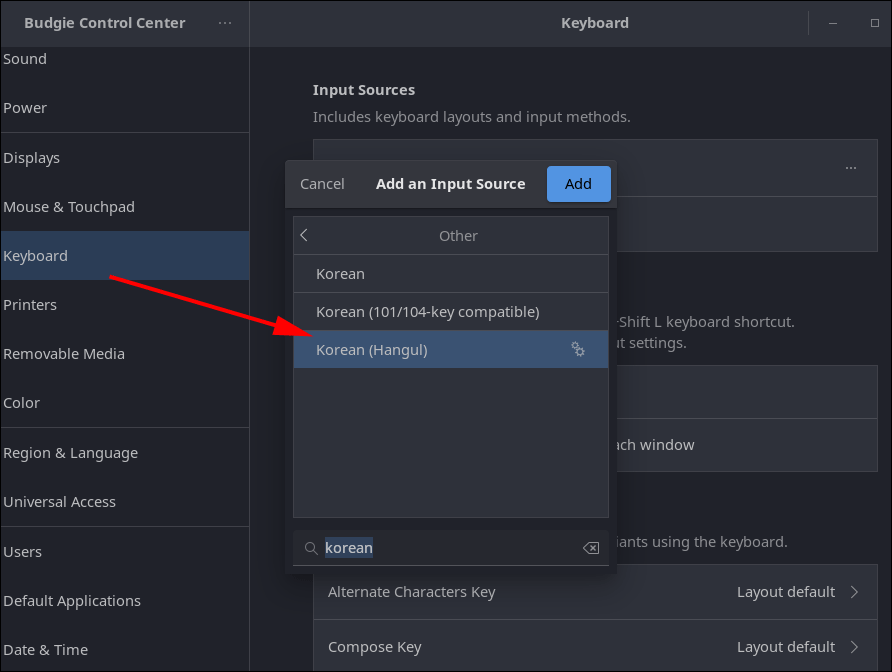Open Universal Access settings
This screenshot has height=672, width=892.
(x=125, y=502)
